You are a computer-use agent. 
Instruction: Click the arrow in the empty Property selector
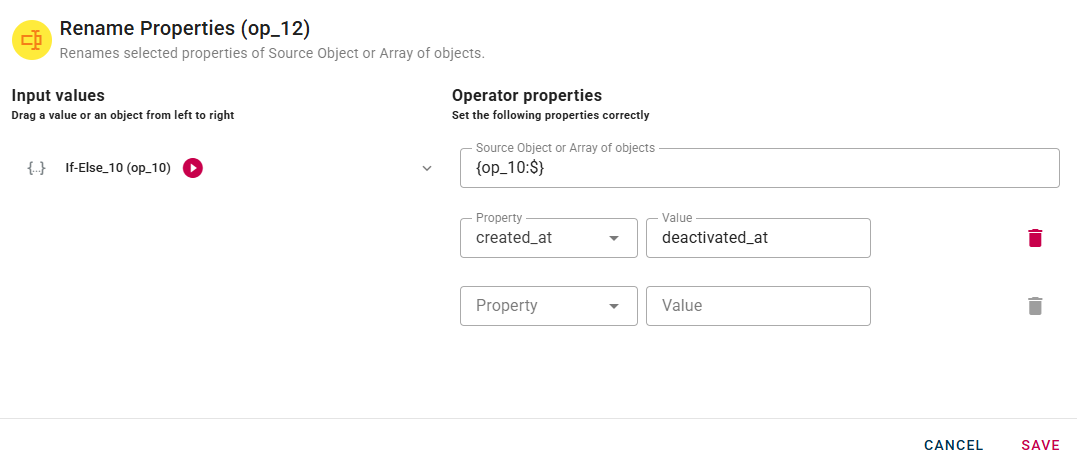pyautogui.click(x=613, y=306)
